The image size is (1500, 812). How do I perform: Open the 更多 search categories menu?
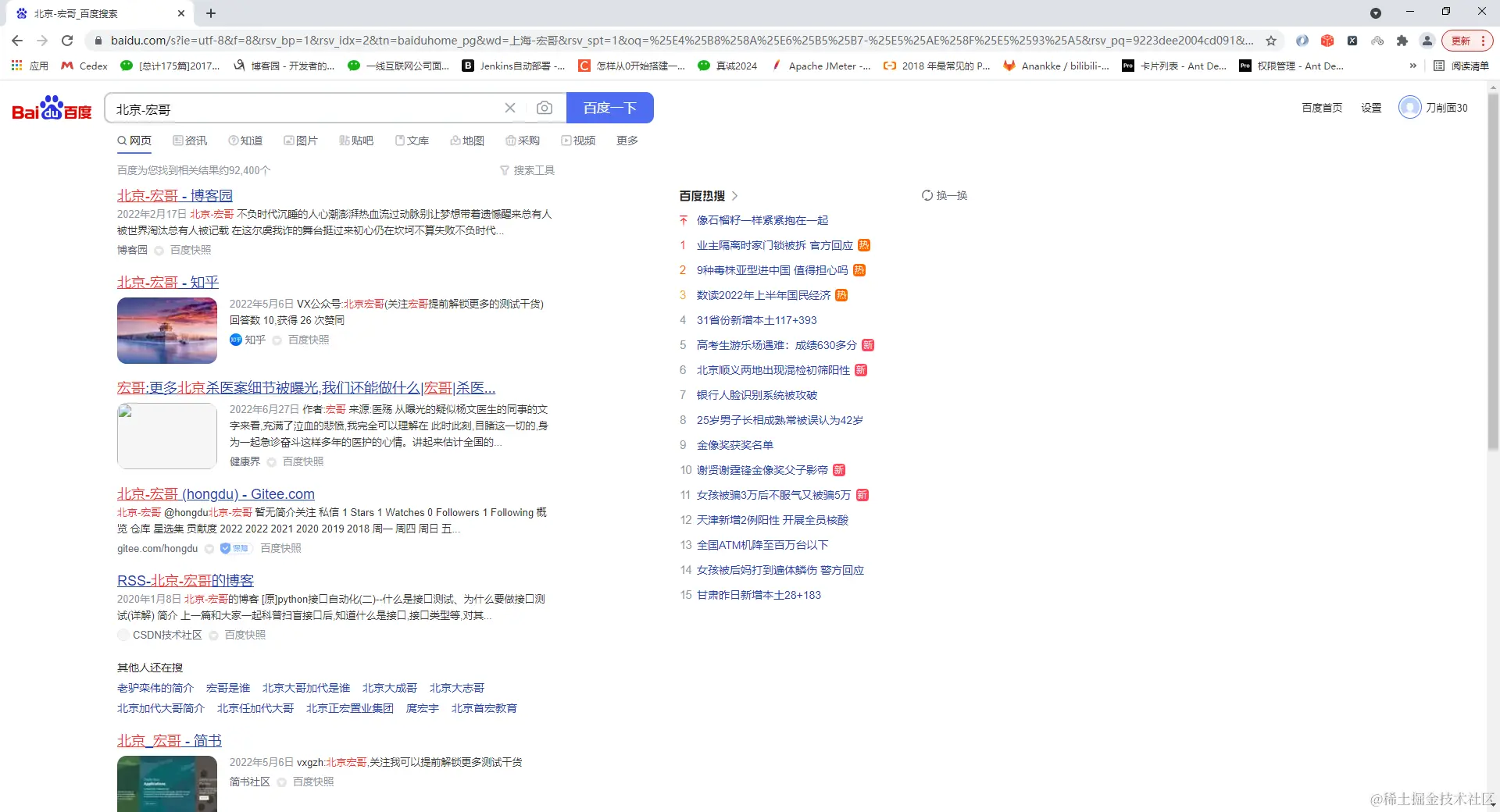click(x=627, y=141)
